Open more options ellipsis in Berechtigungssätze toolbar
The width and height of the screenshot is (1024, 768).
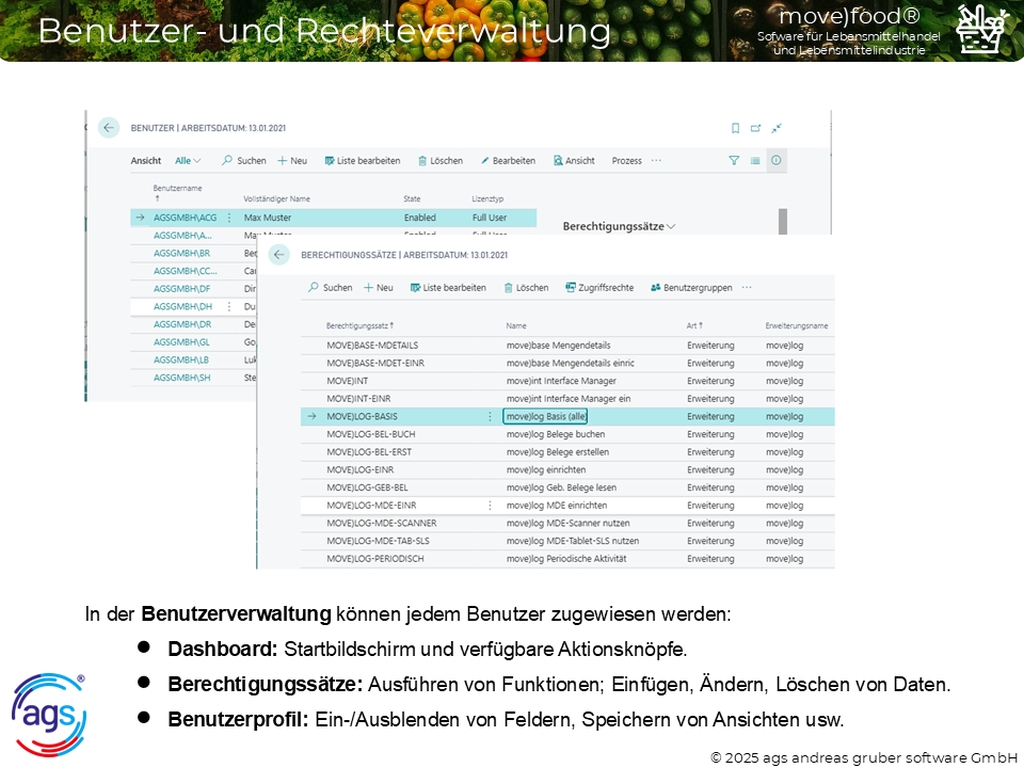click(x=747, y=287)
